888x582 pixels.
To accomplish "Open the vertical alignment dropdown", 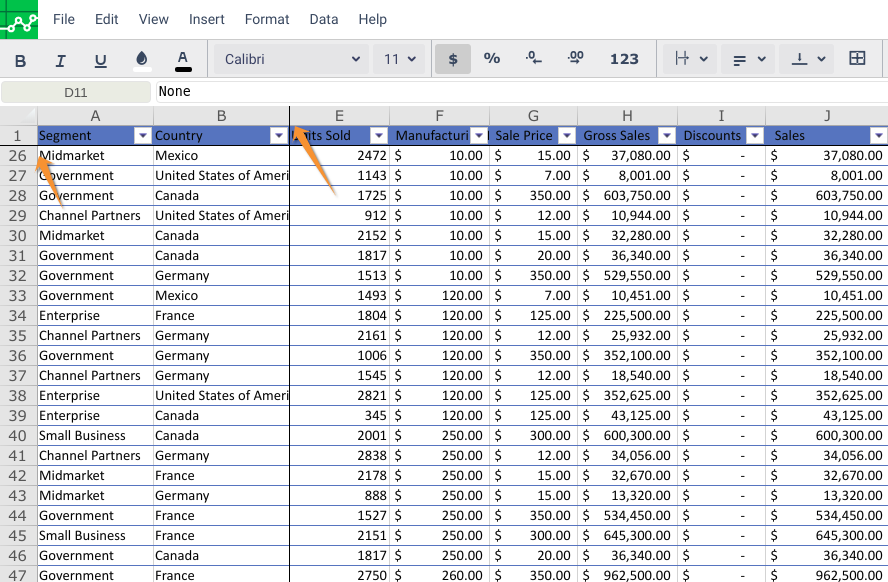I will (809, 59).
